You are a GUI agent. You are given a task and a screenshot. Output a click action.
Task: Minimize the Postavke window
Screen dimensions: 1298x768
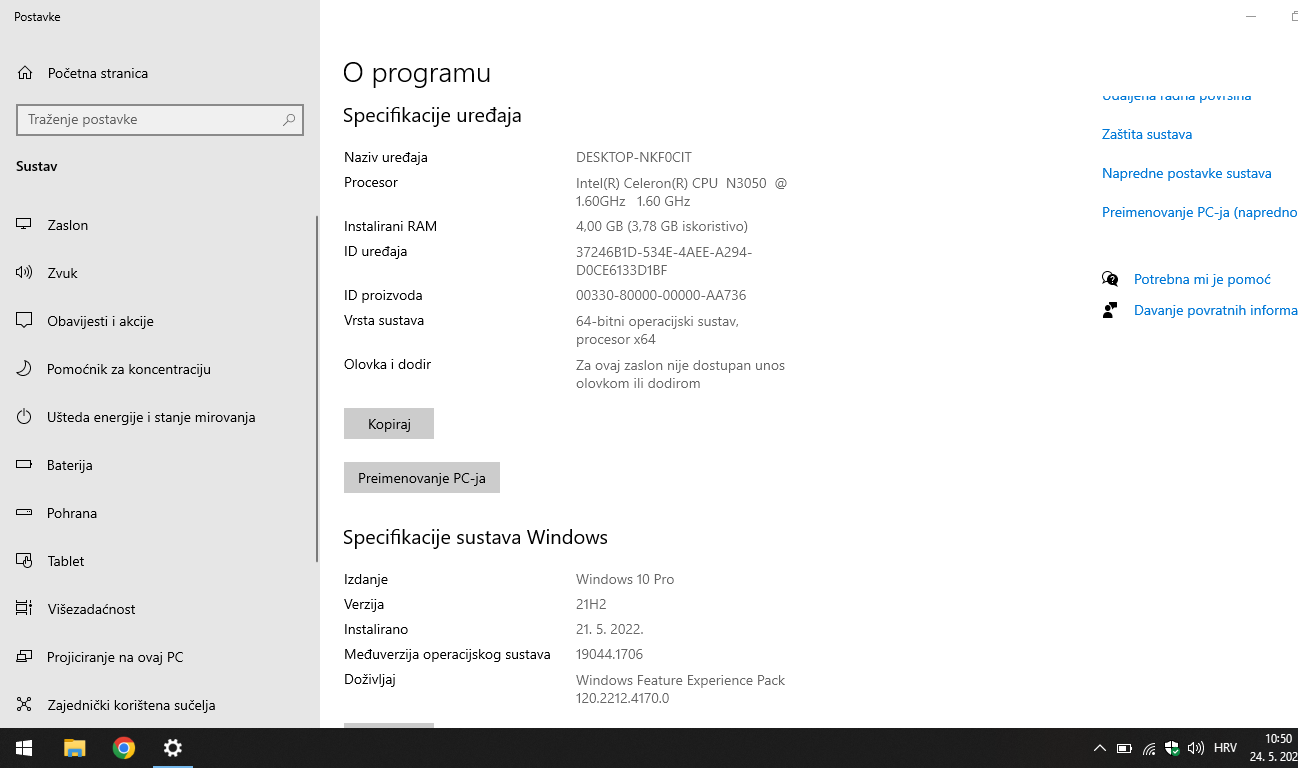click(1250, 16)
